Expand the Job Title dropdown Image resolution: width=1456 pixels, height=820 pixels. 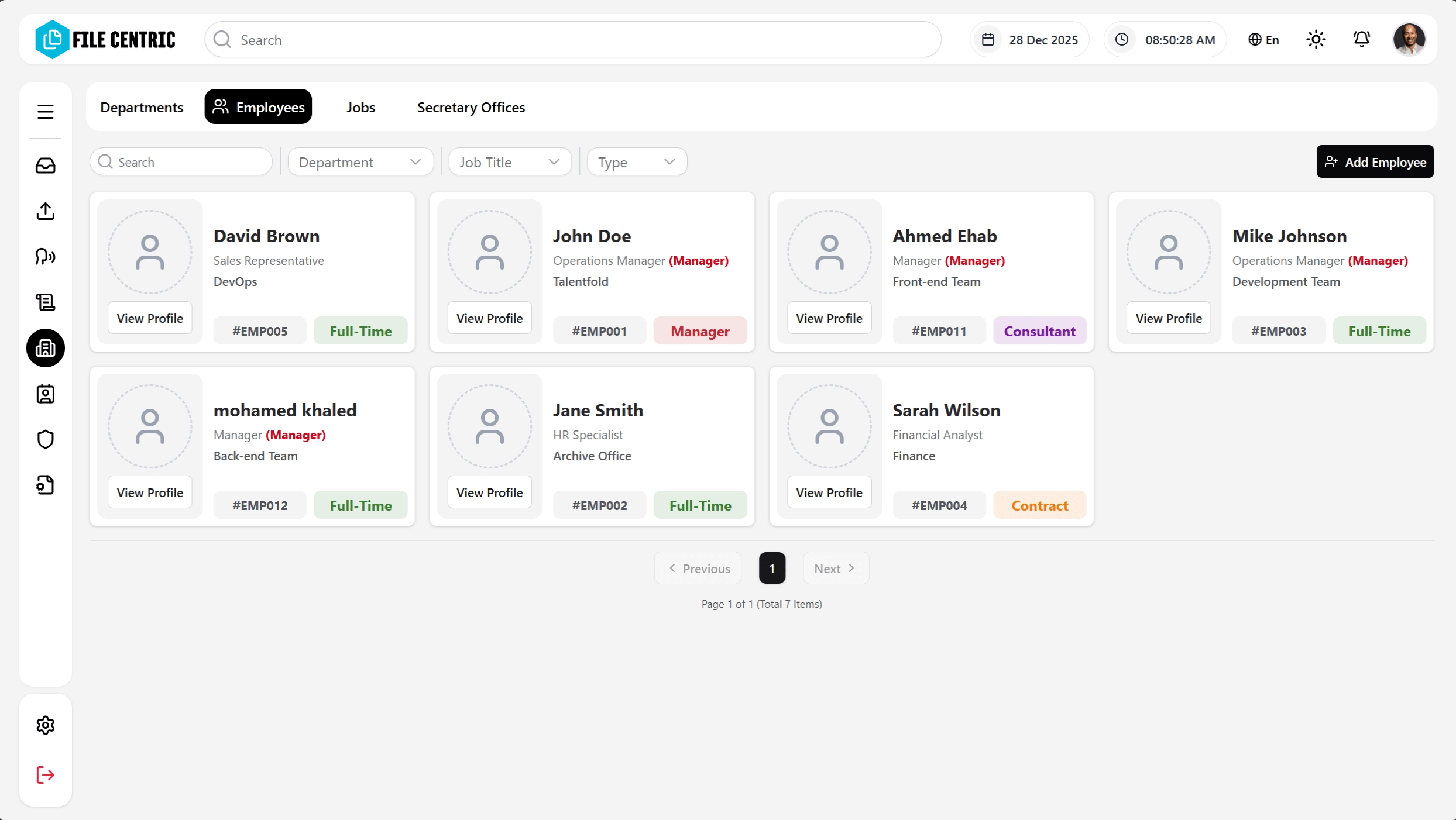pos(510,161)
